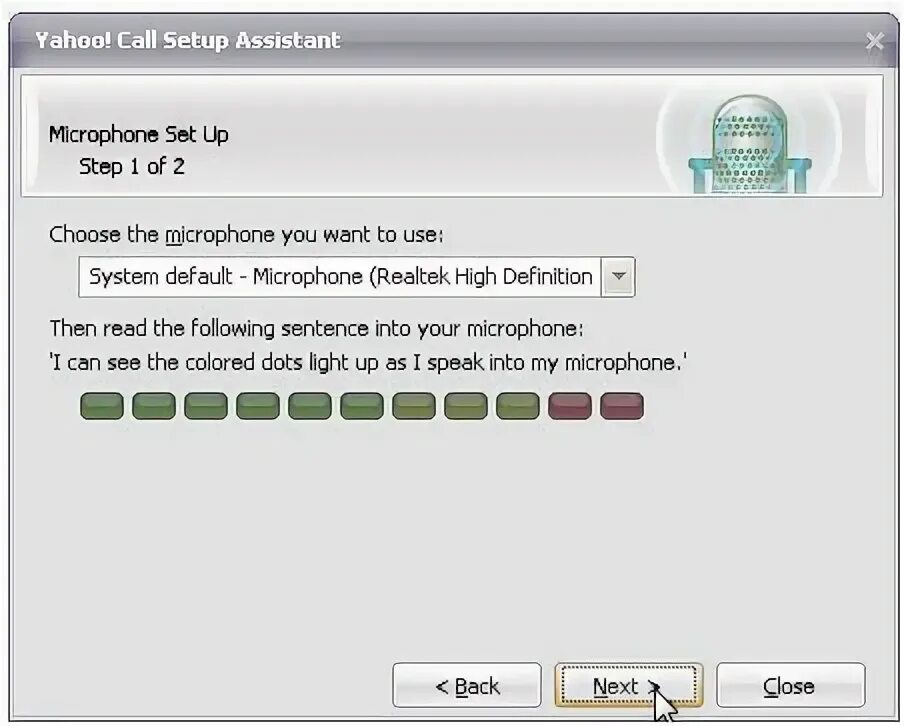This screenshot has height=726, width=904.
Task: Open the microphone selection dropdown arrow
Action: (x=618, y=277)
